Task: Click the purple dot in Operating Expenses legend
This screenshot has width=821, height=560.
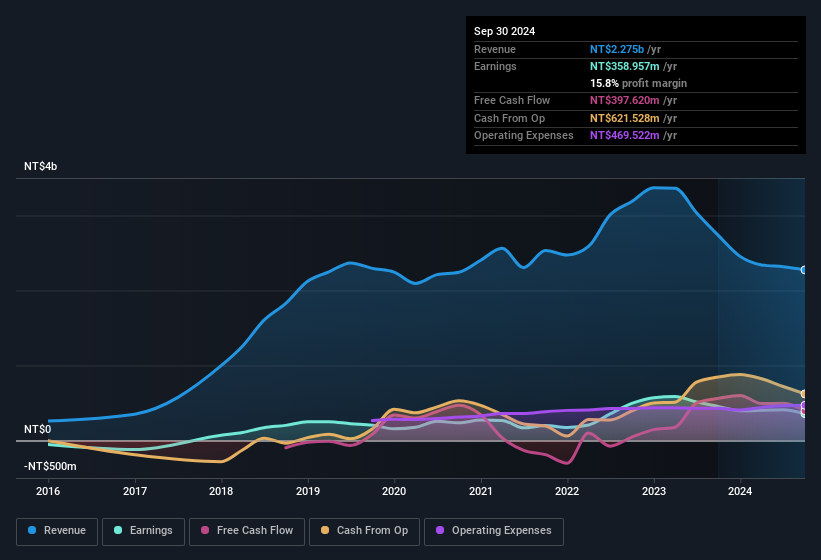Action: [438, 530]
